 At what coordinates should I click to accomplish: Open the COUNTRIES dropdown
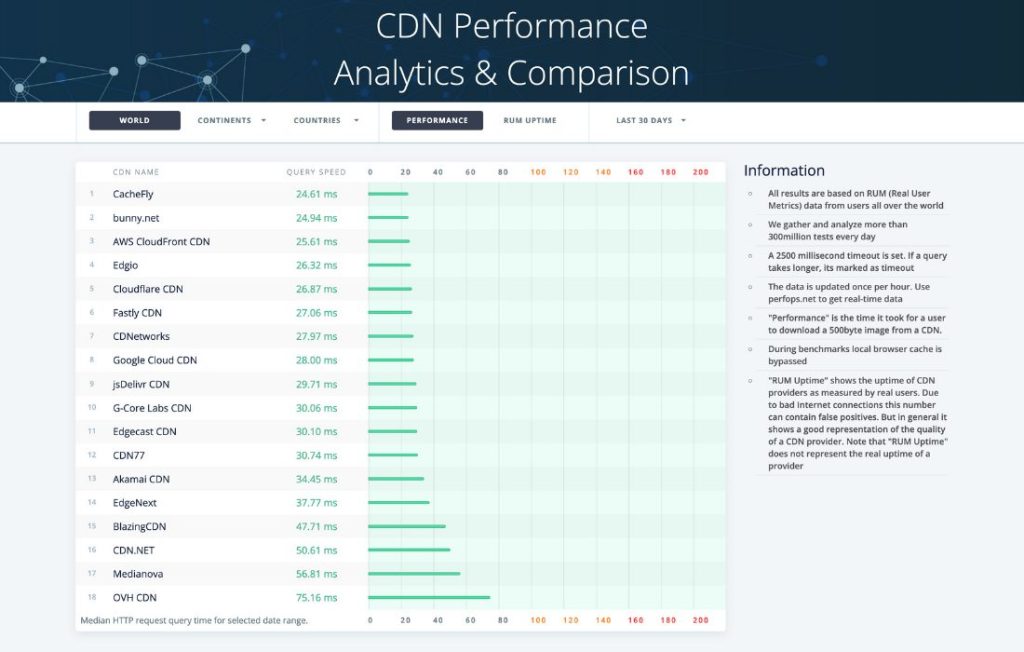tap(325, 120)
